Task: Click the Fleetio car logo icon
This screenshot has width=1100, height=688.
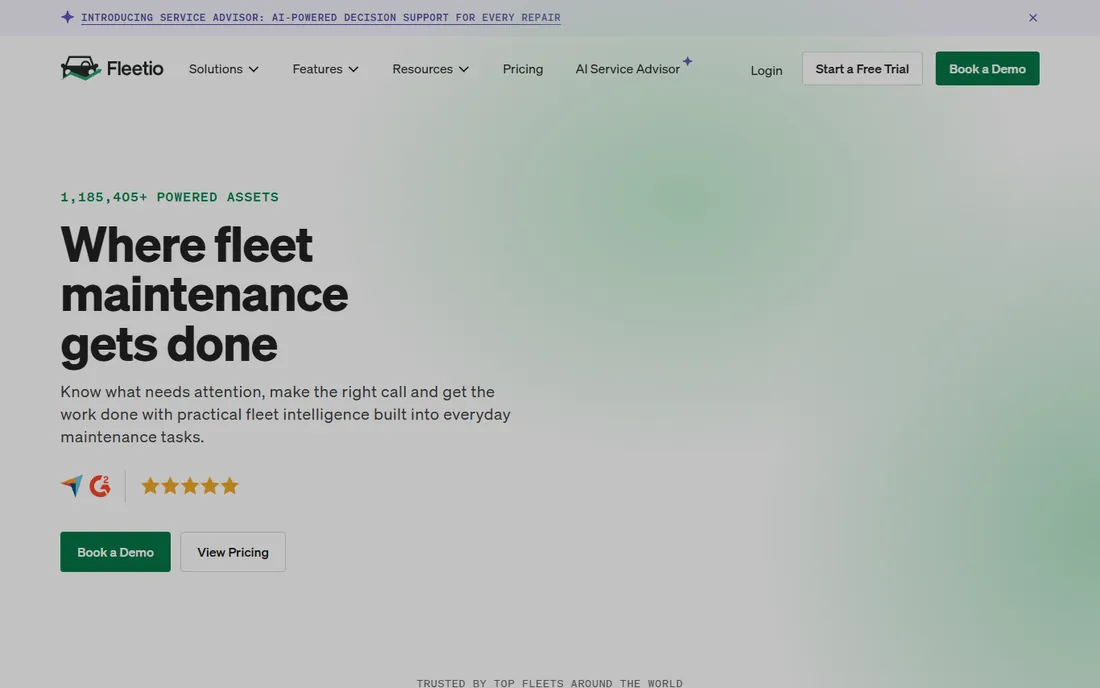Action: click(x=81, y=68)
